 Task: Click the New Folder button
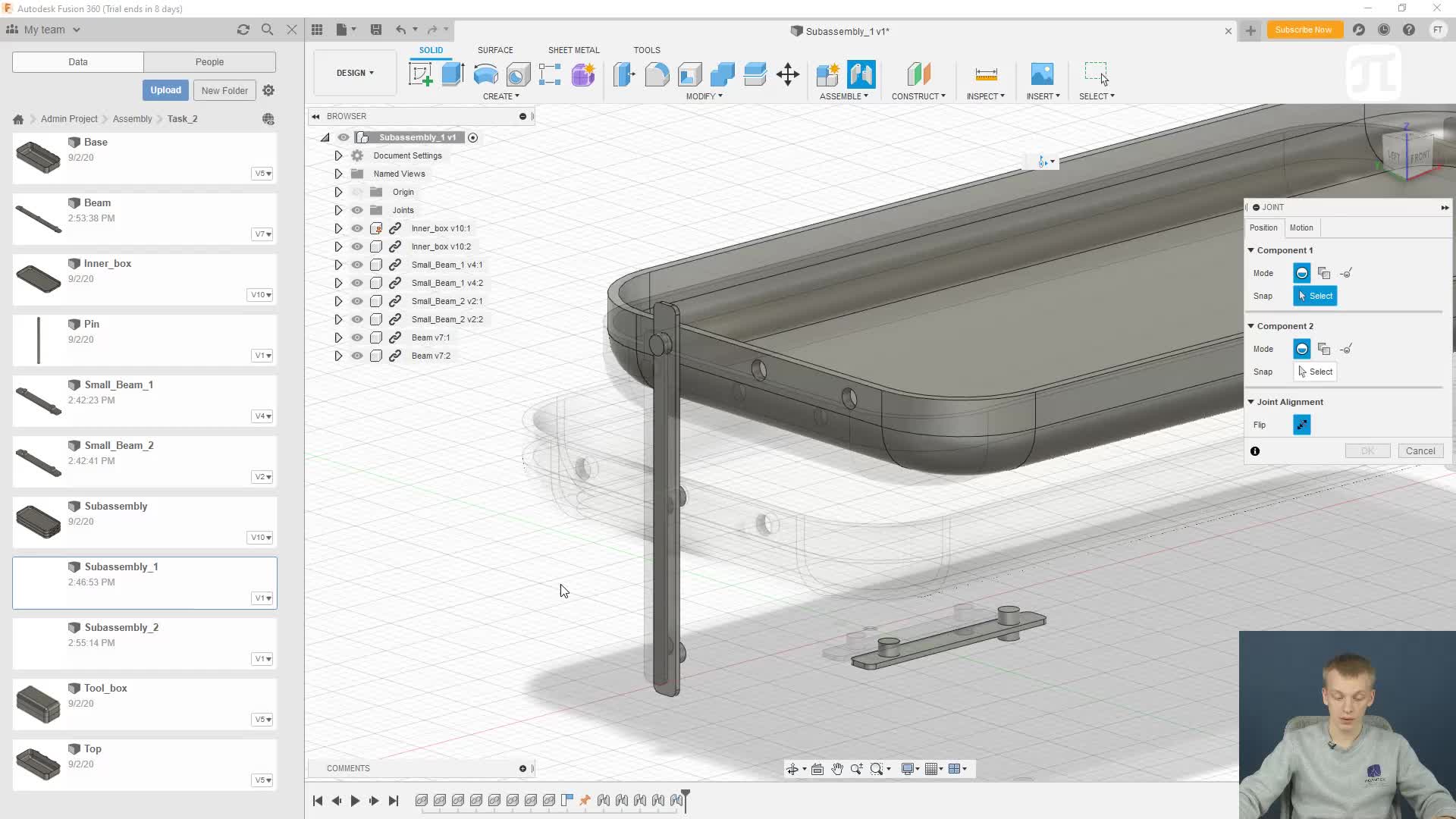[x=224, y=90]
